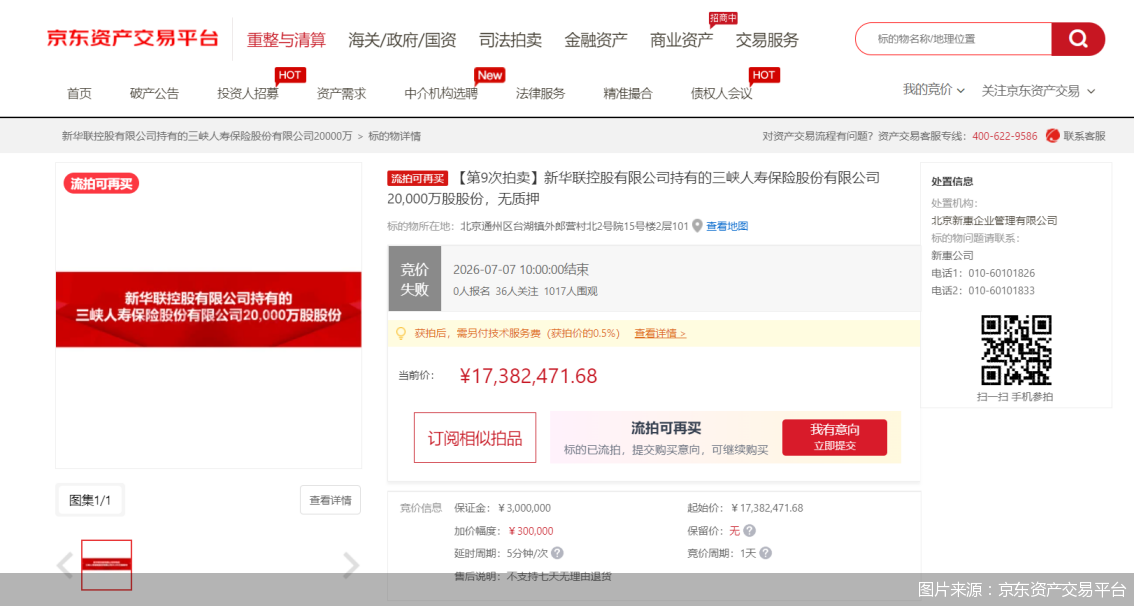Open the 重整与清算 tab
Viewport: 1134px width, 606px height.
[286, 40]
